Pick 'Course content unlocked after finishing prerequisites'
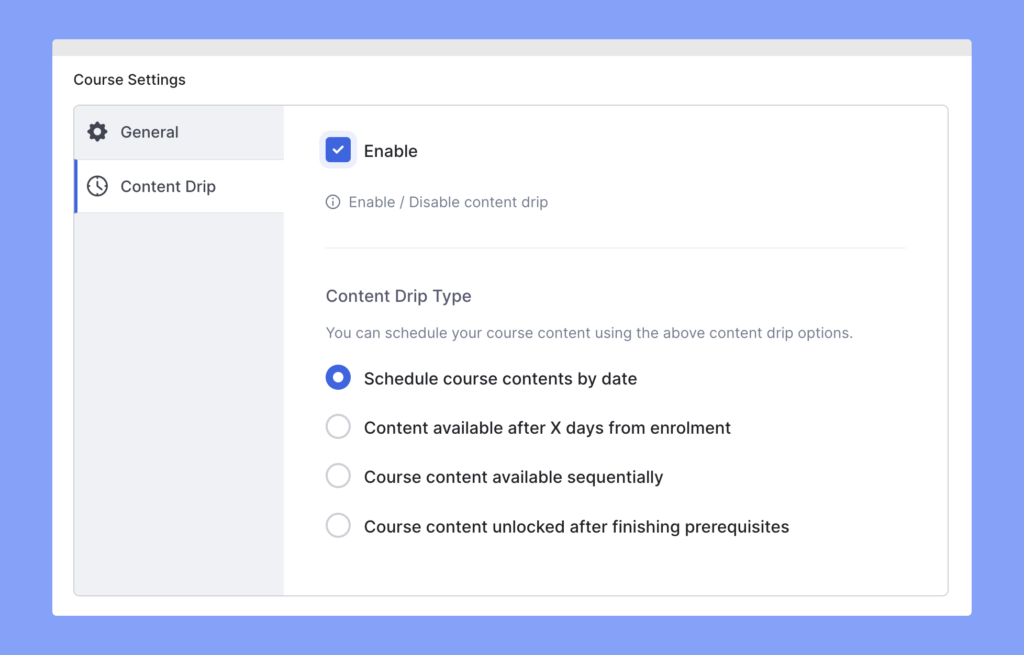 pos(557,525)
